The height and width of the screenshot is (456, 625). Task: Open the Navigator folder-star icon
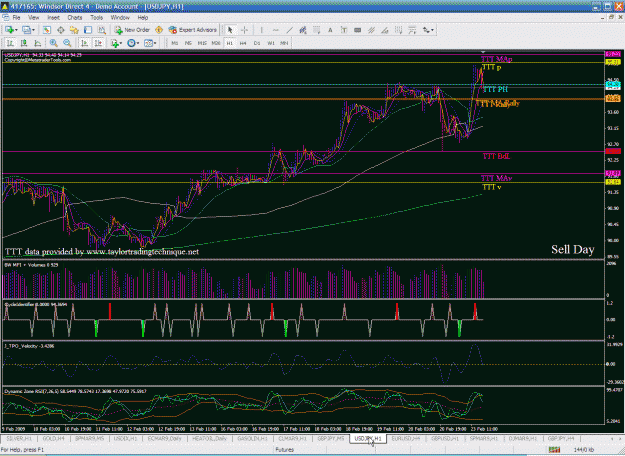click(74, 30)
